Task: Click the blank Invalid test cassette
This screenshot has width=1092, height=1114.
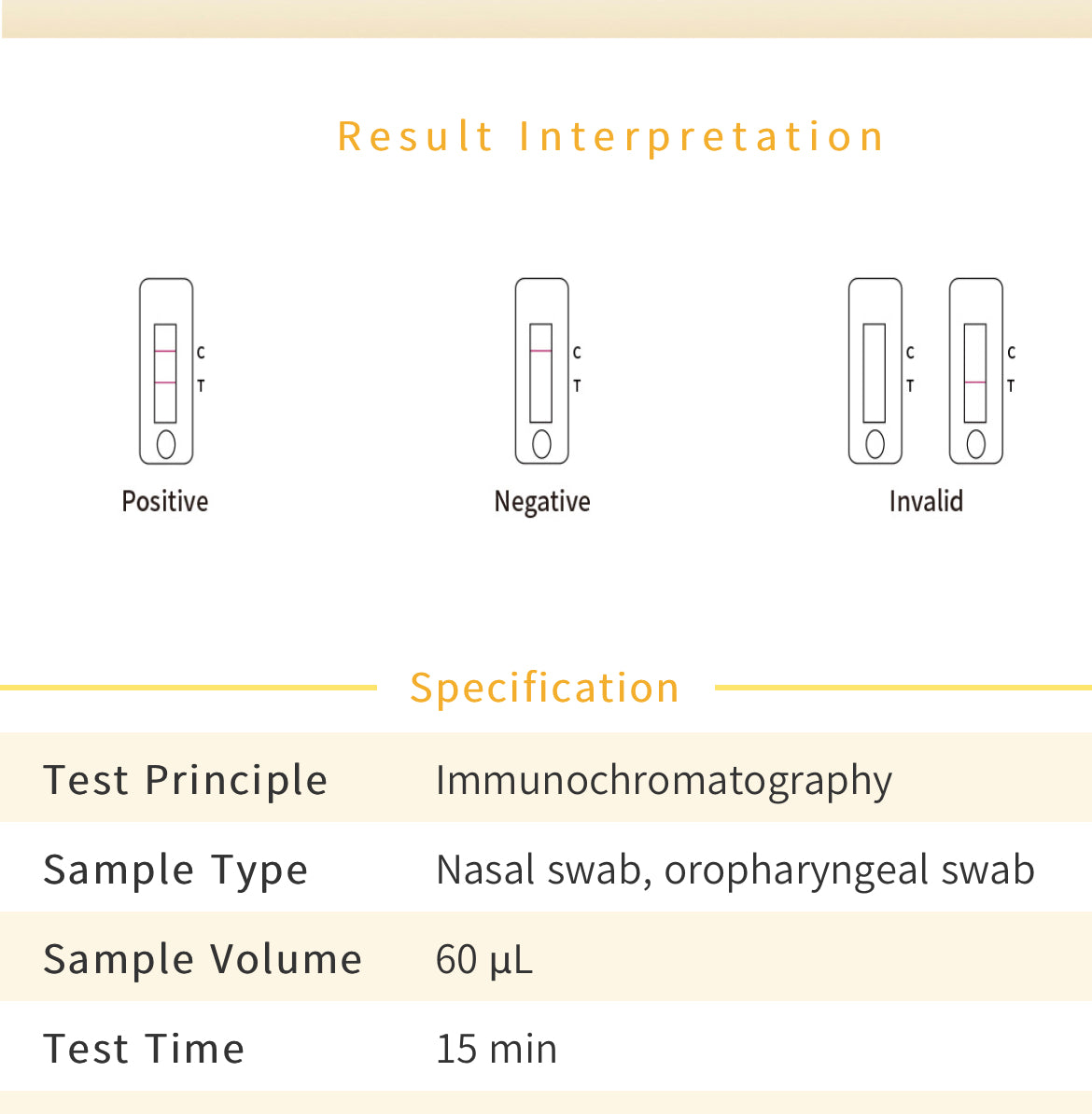Action: coord(875,370)
